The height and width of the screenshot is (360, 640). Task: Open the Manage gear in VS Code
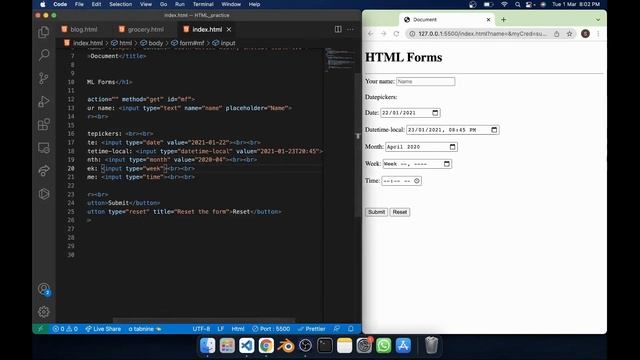tap(44, 312)
